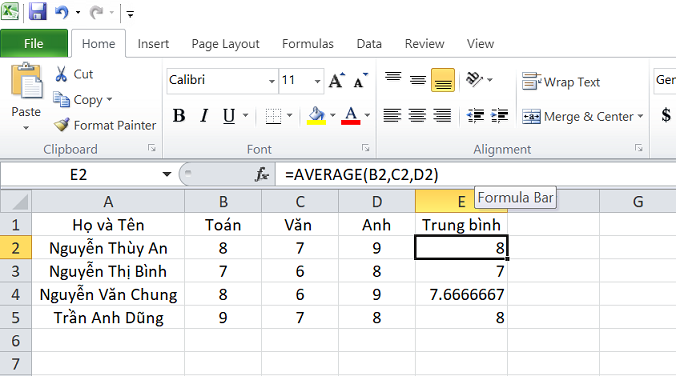Viewport: 676px width, 376px height.
Task: Expand the Copy dropdown arrow
Action: click(109, 100)
